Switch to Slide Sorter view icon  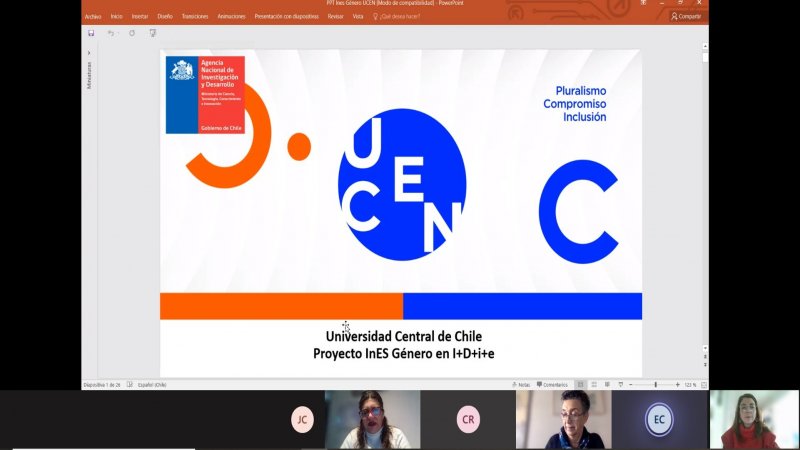(x=594, y=385)
